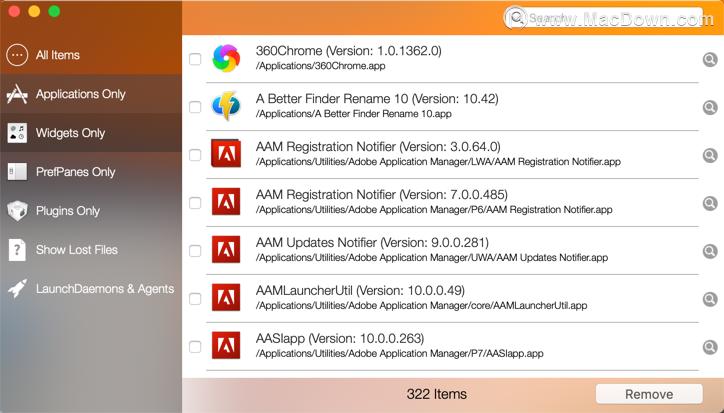Open LaunchDaemons & Agents
The image size is (724, 413).
[91, 289]
